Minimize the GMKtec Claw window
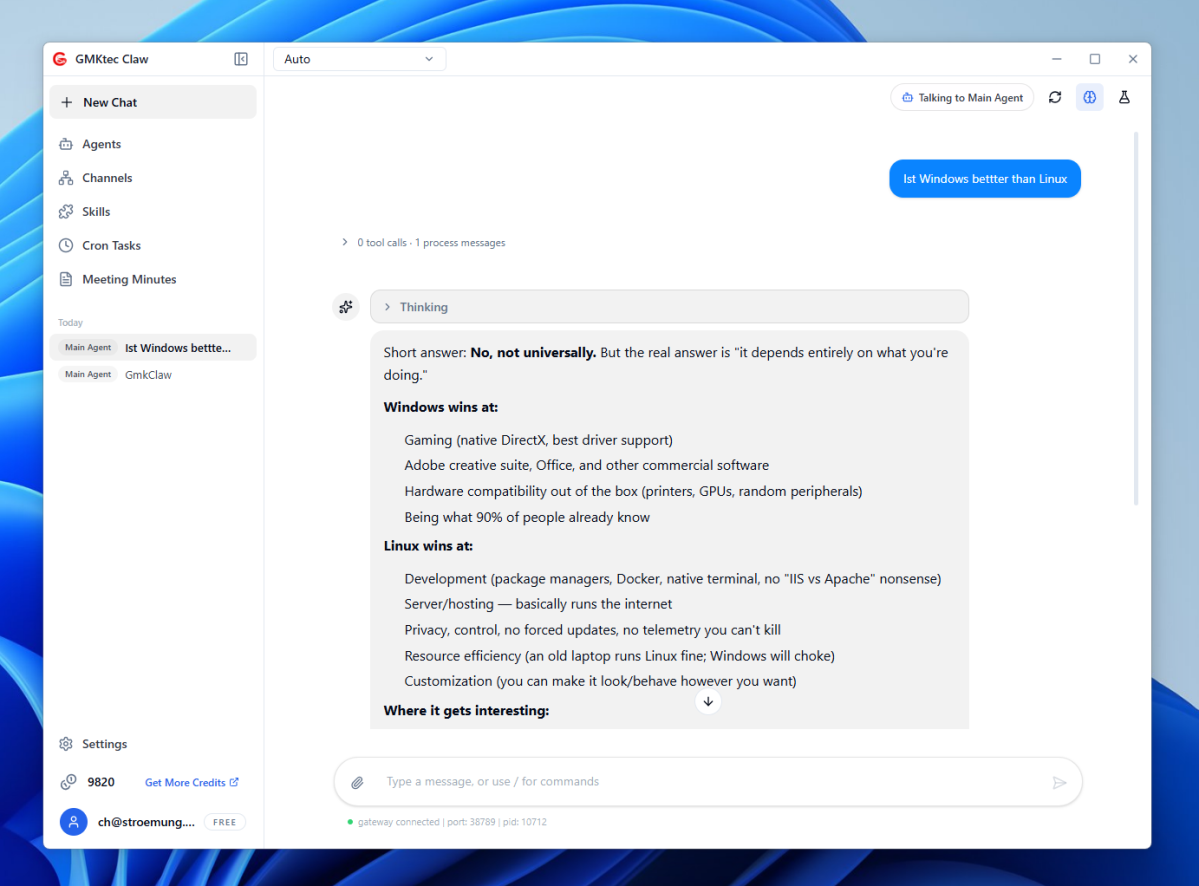The height and width of the screenshot is (886, 1199). [x=1057, y=59]
